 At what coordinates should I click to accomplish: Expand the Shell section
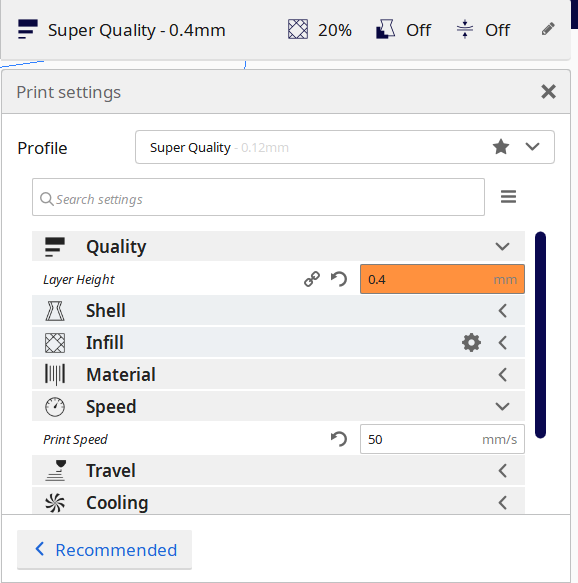click(x=503, y=310)
